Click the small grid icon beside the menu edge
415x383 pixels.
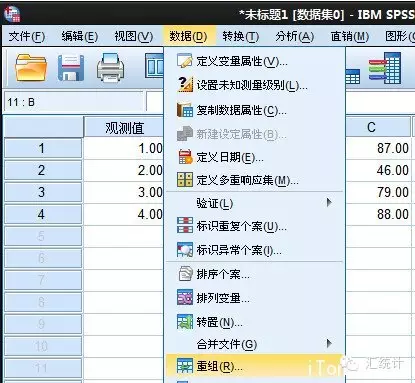[353, 76]
